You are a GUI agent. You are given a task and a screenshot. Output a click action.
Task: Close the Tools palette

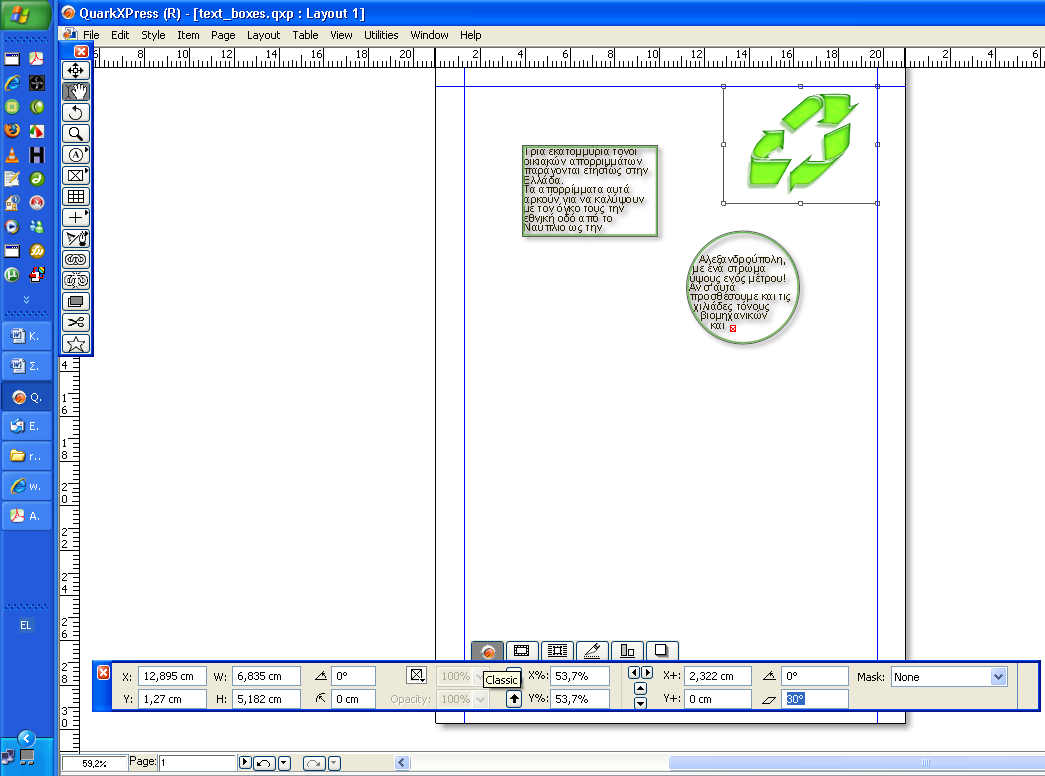[x=81, y=51]
